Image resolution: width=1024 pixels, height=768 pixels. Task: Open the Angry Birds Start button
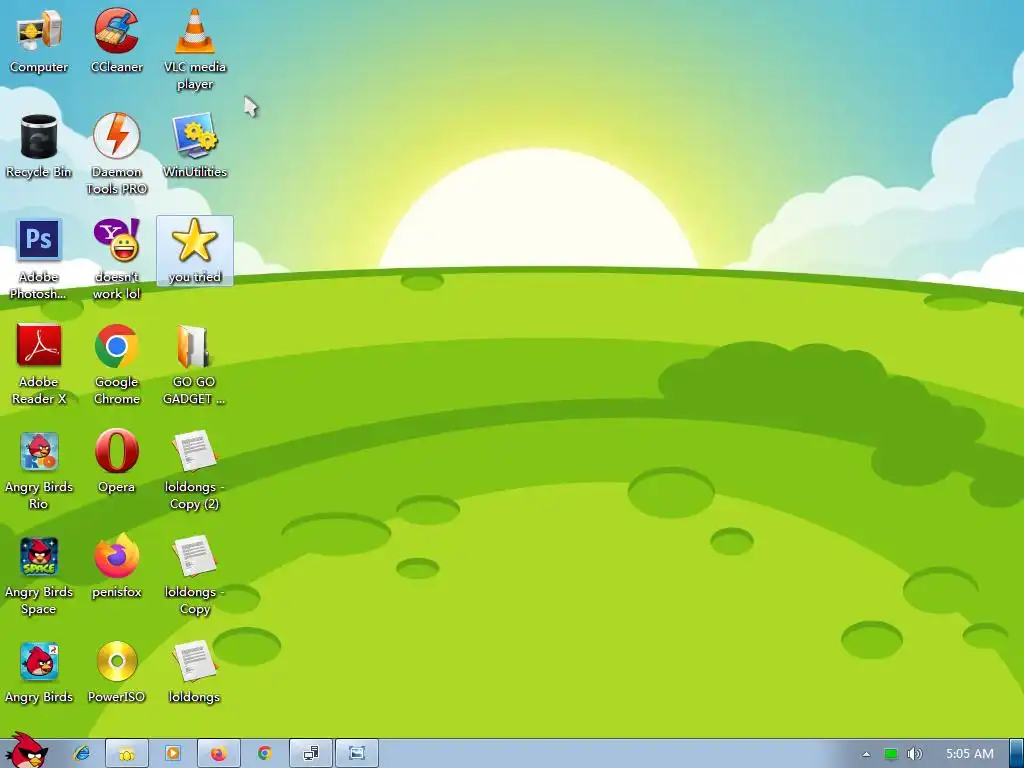(26, 751)
